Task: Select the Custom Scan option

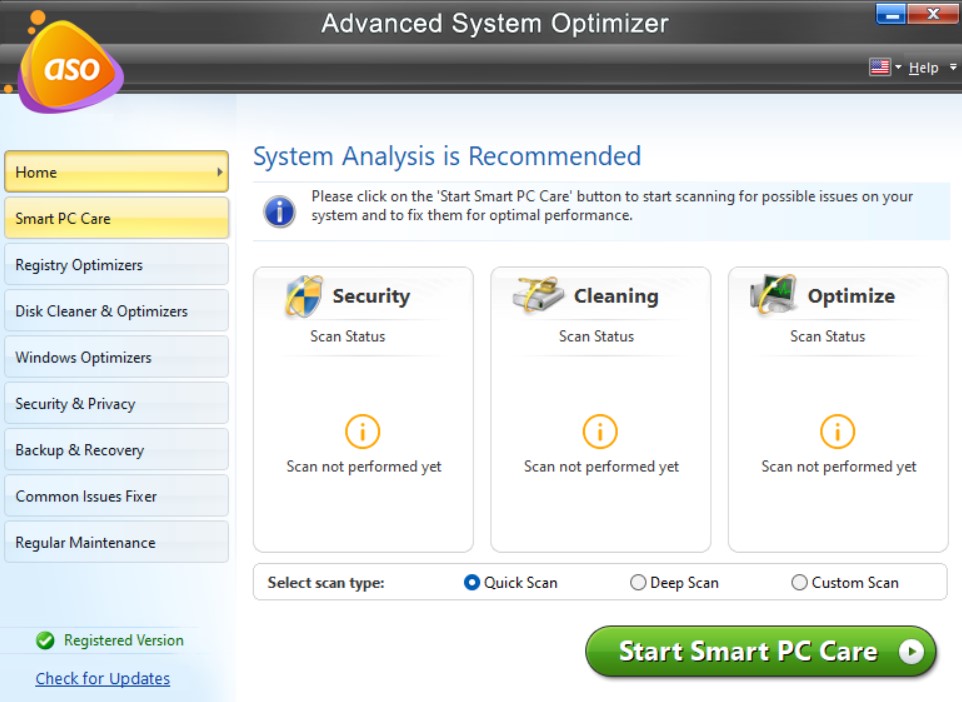Action: pyautogui.click(x=799, y=582)
